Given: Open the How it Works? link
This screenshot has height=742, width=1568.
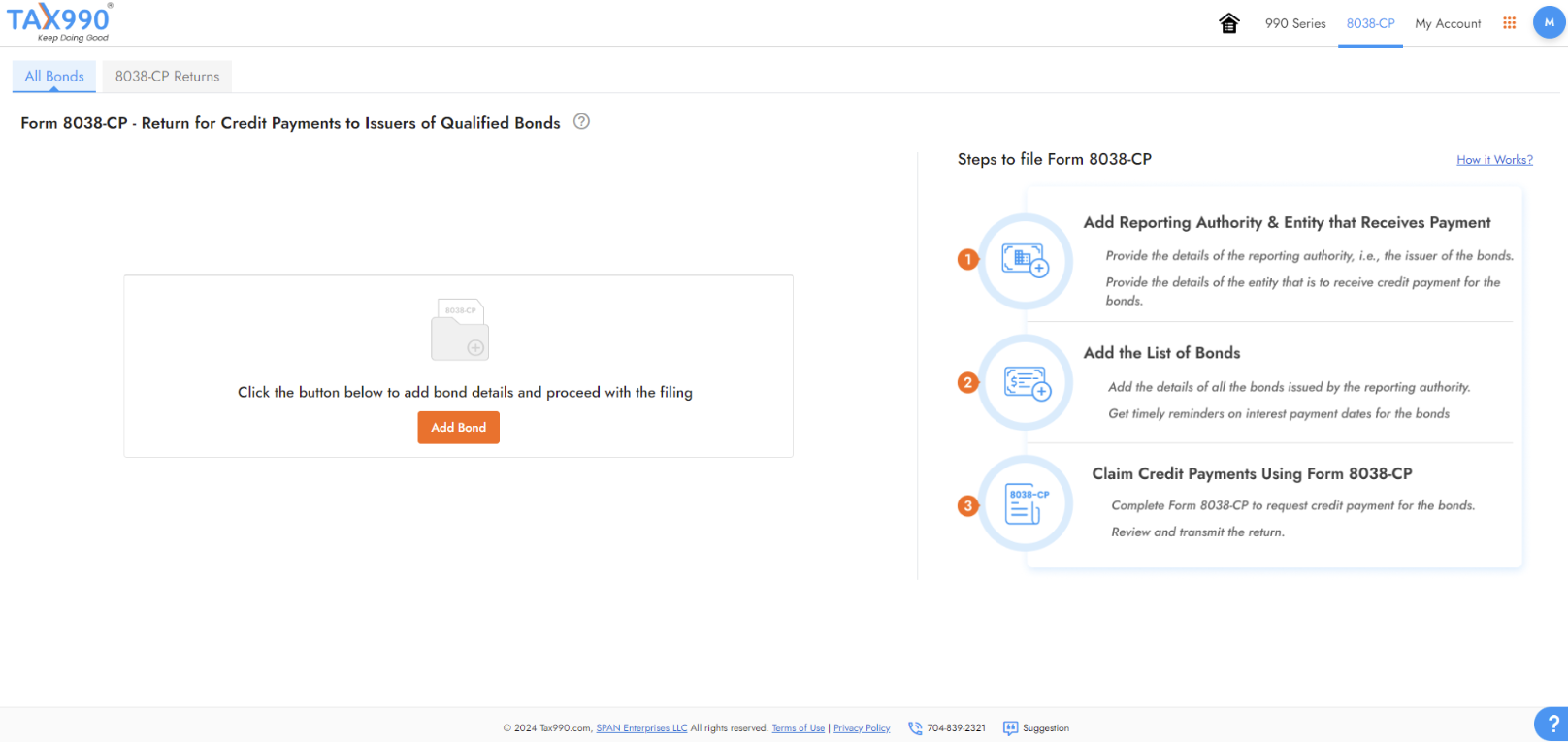Looking at the screenshot, I should pyautogui.click(x=1494, y=160).
